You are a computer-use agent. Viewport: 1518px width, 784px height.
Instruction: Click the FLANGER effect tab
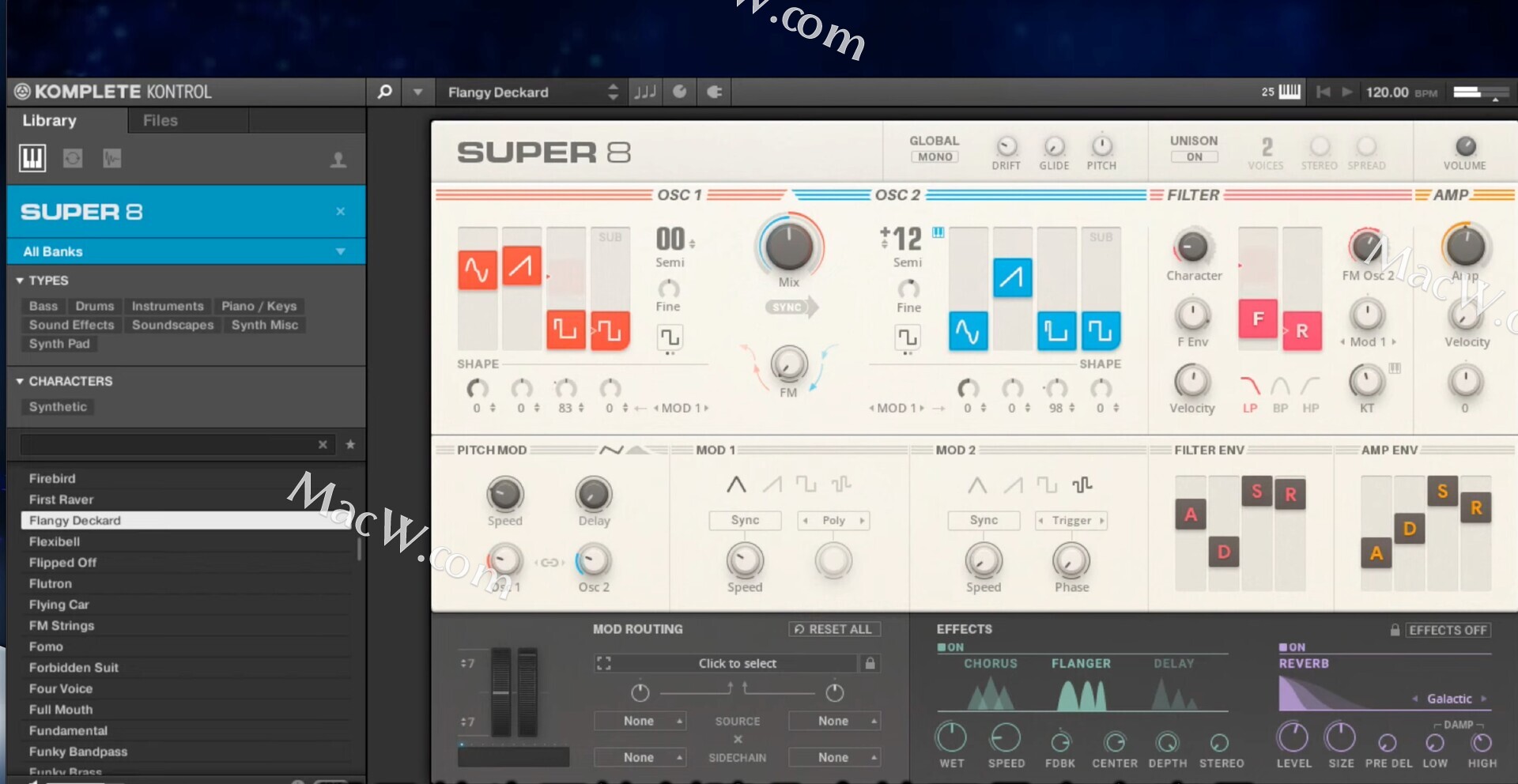[x=1081, y=664]
